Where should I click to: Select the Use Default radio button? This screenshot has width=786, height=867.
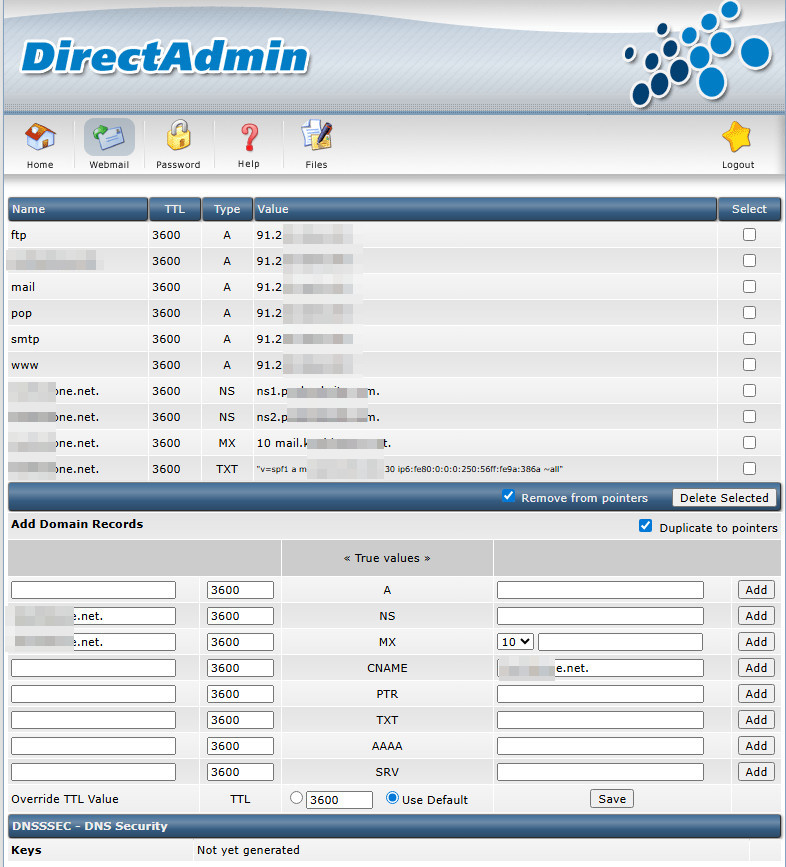click(x=392, y=798)
